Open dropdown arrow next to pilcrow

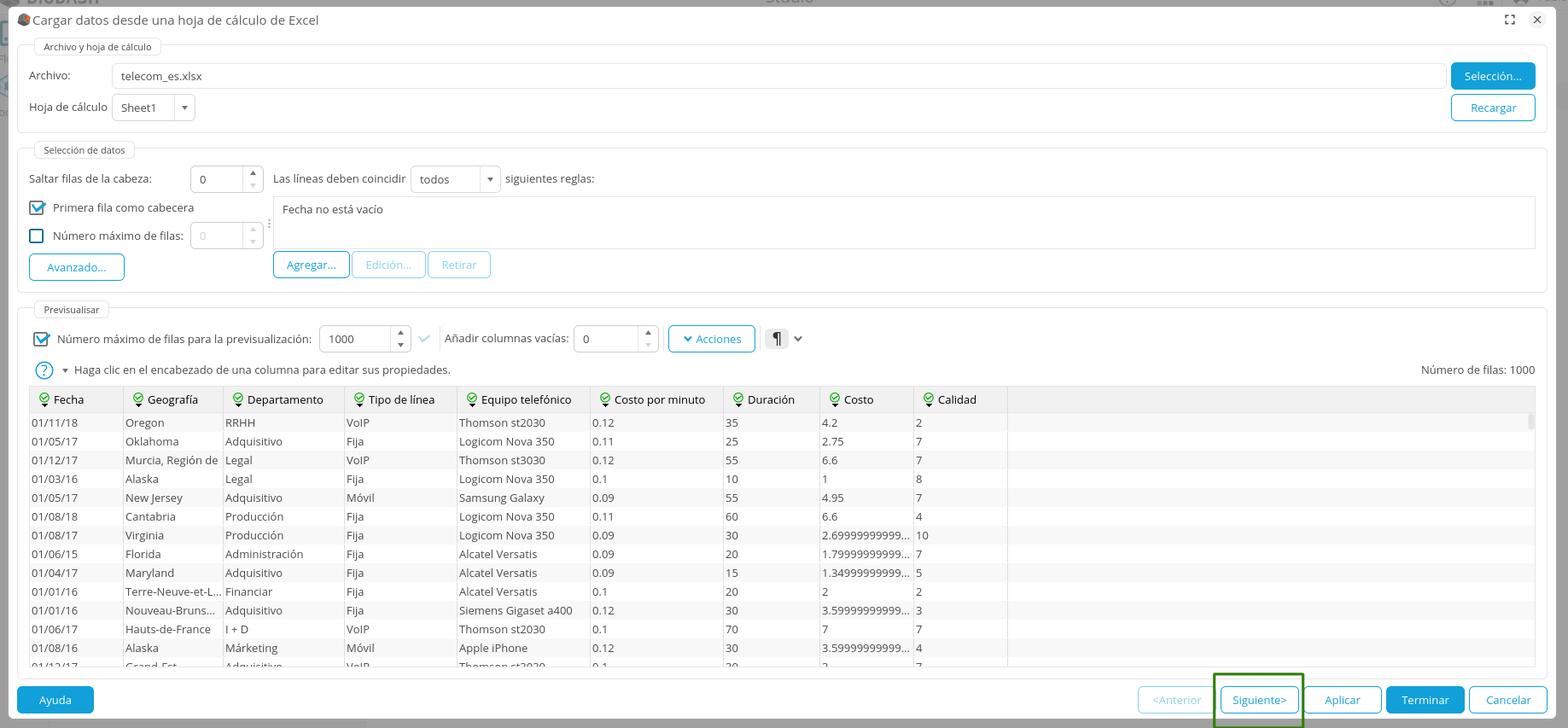pyautogui.click(x=798, y=339)
